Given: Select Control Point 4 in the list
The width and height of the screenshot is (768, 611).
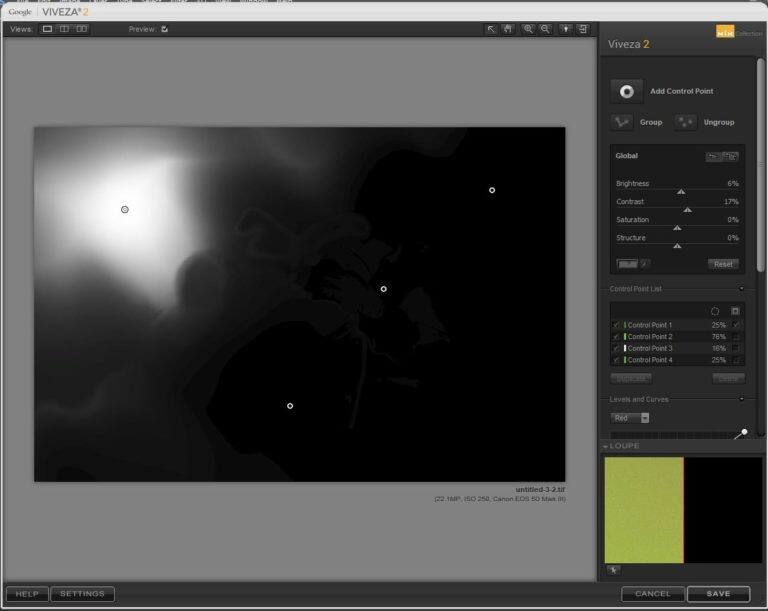Looking at the screenshot, I should [x=650, y=360].
